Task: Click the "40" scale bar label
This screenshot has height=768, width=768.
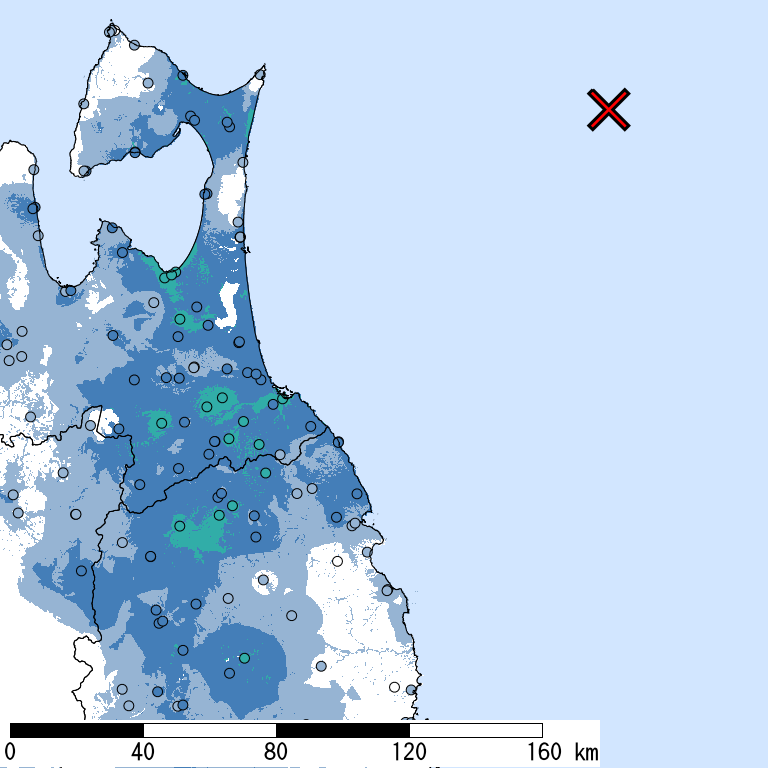Action: click(x=142, y=752)
